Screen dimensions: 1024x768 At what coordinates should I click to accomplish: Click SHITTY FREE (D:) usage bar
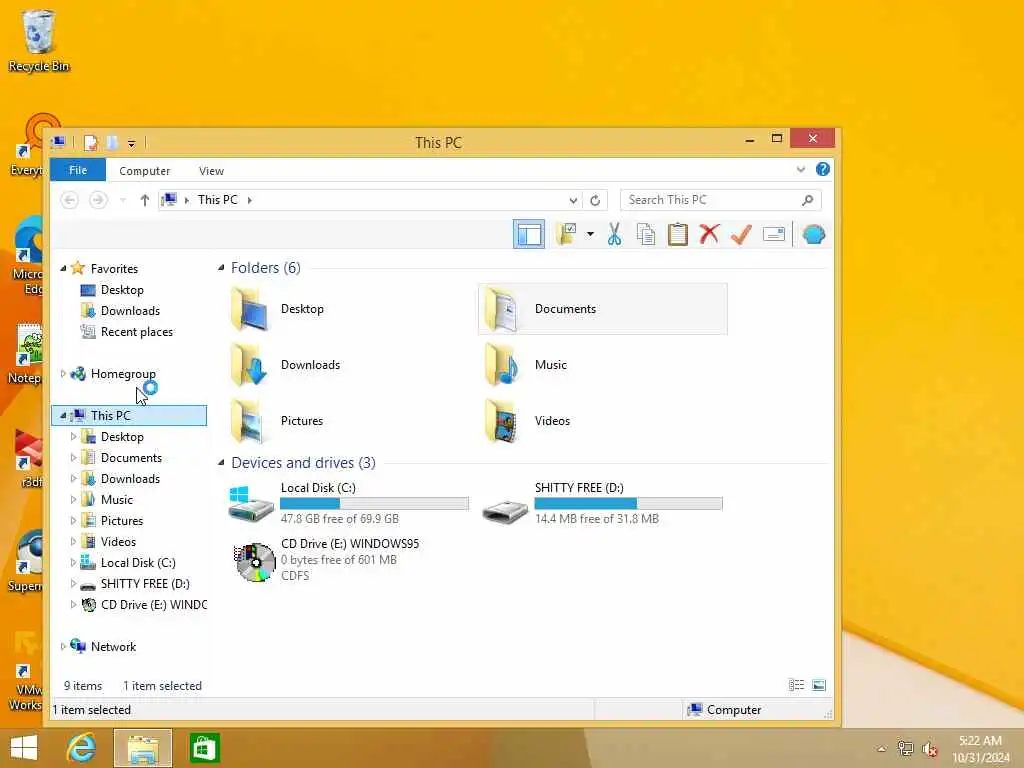(628, 504)
